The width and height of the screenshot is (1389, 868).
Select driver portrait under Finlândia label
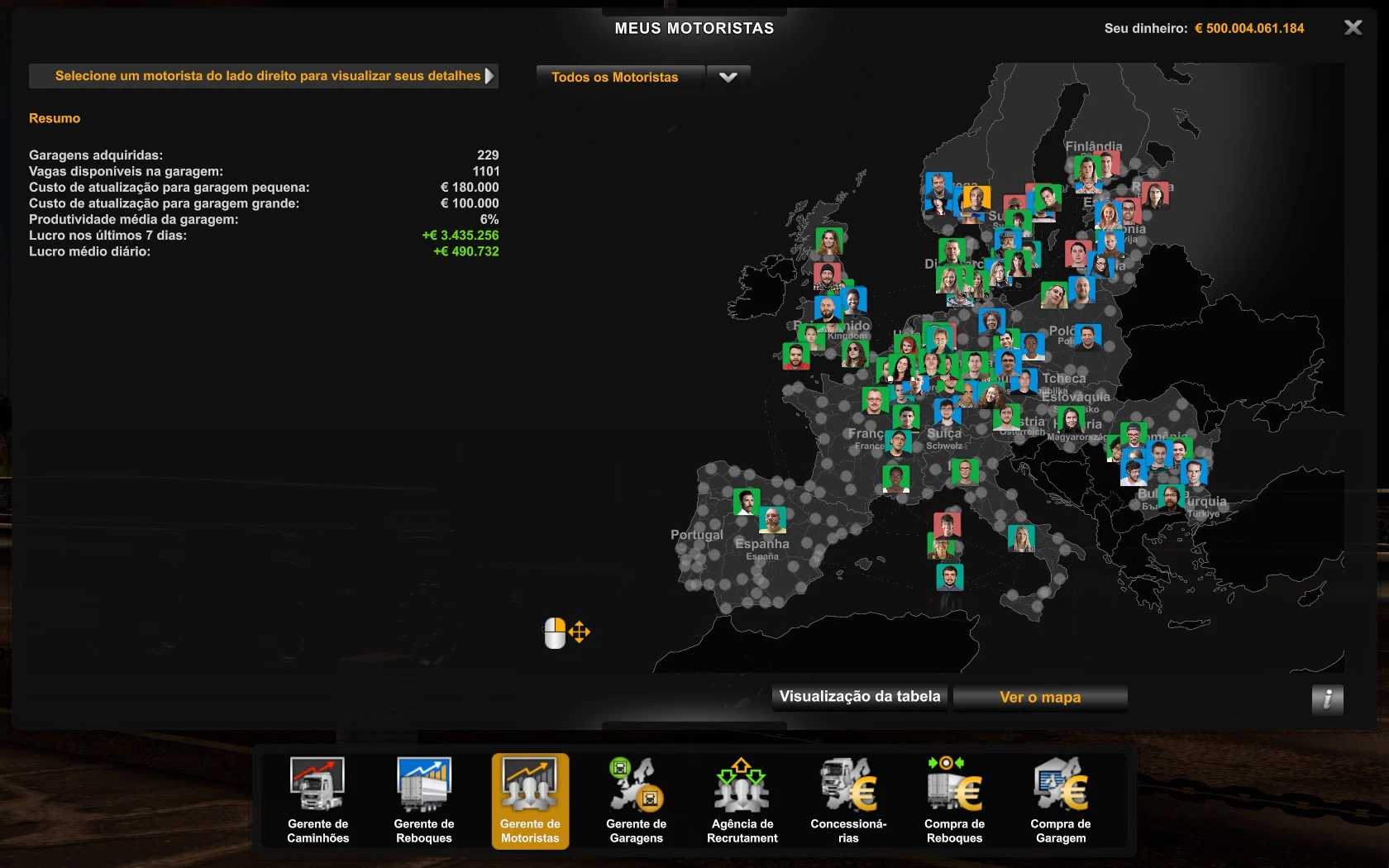coord(1086,171)
